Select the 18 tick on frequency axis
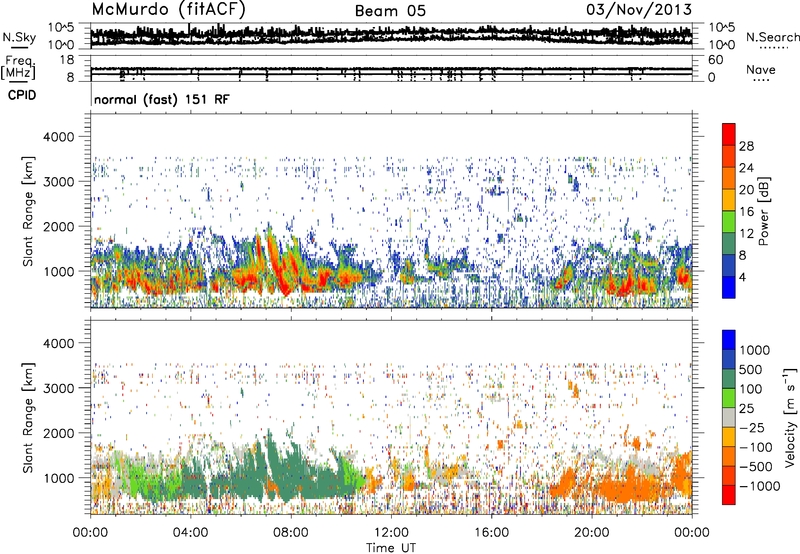 coord(67,60)
